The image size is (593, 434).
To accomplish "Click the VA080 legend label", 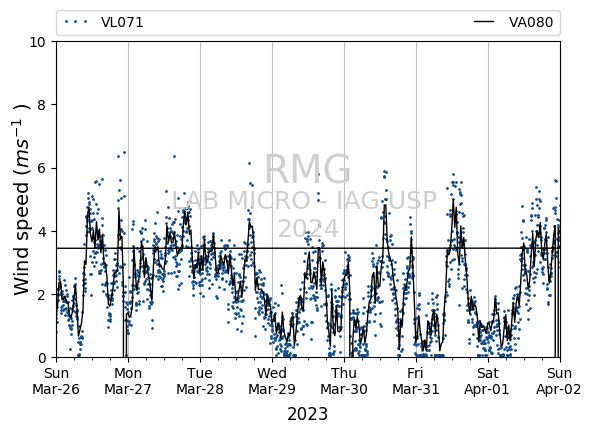I will point(531,22).
